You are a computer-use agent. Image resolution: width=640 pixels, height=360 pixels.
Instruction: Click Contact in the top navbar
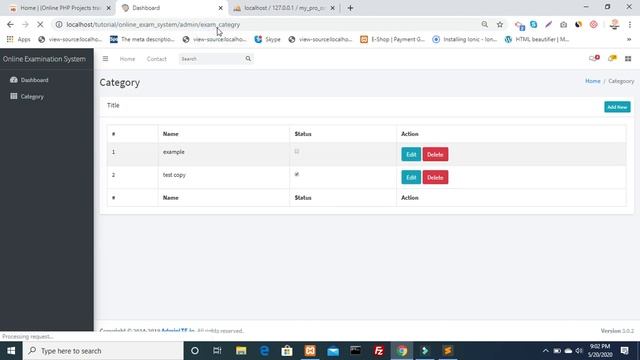coord(157,59)
